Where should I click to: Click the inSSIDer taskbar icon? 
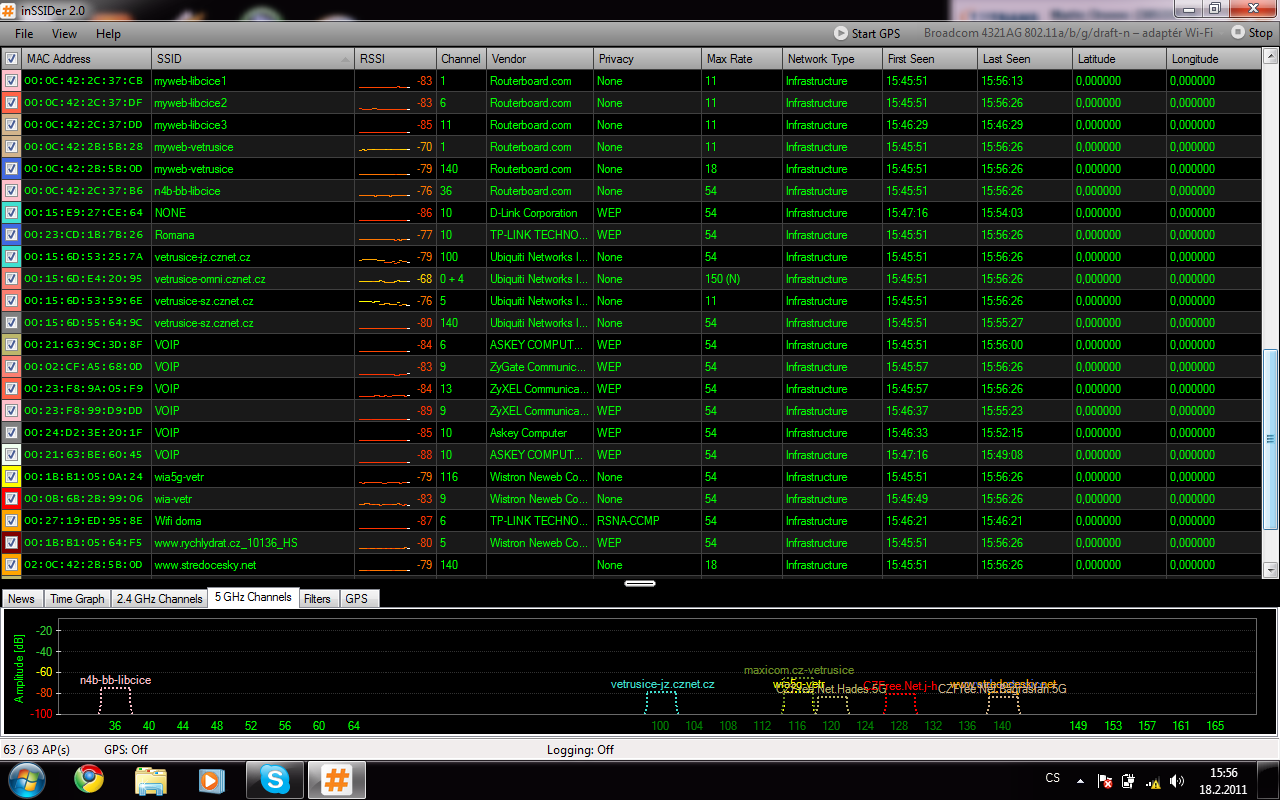pyautogui.click(x=336, y=779)
